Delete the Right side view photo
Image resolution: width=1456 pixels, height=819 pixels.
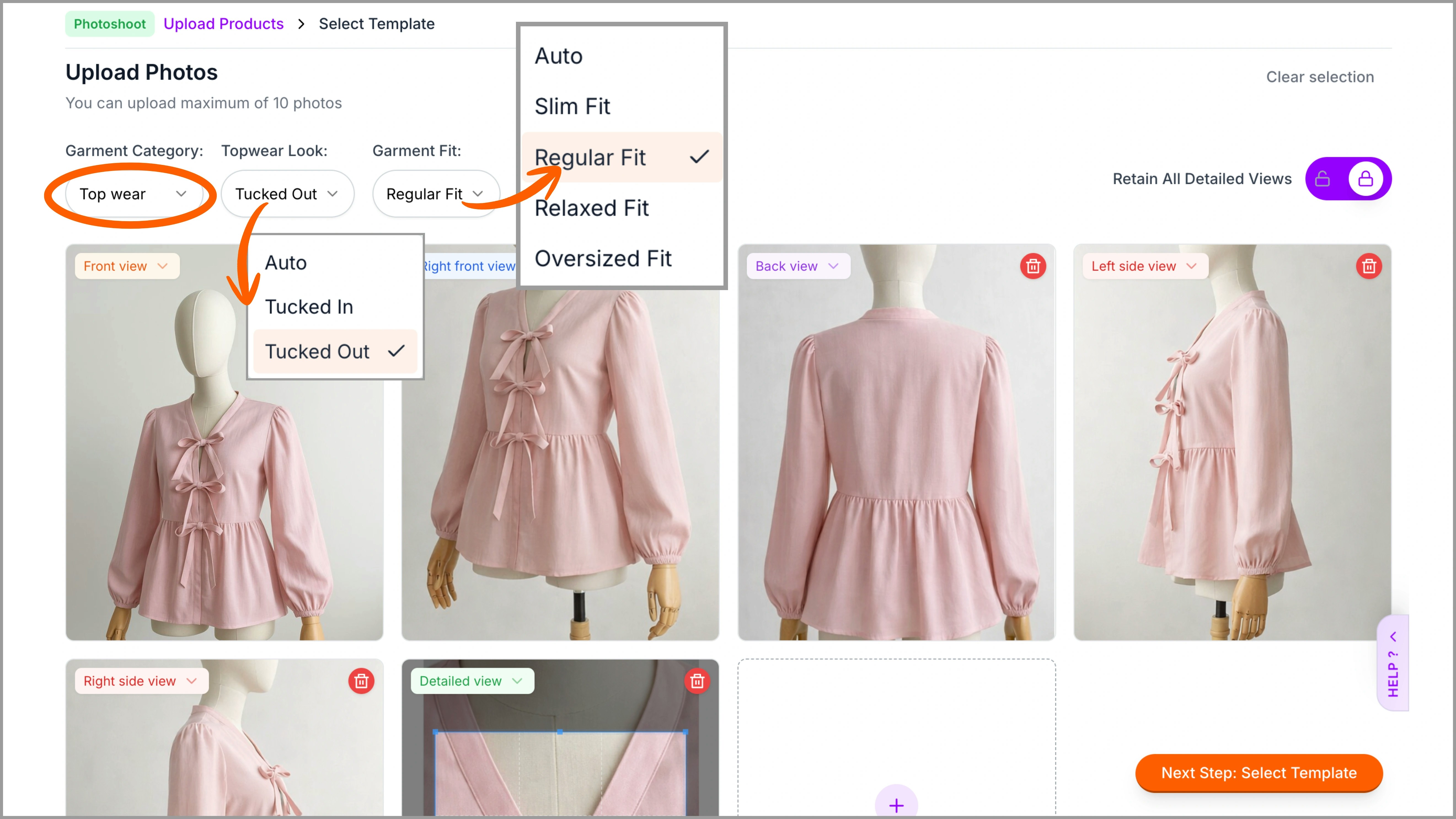click(361, 681)
